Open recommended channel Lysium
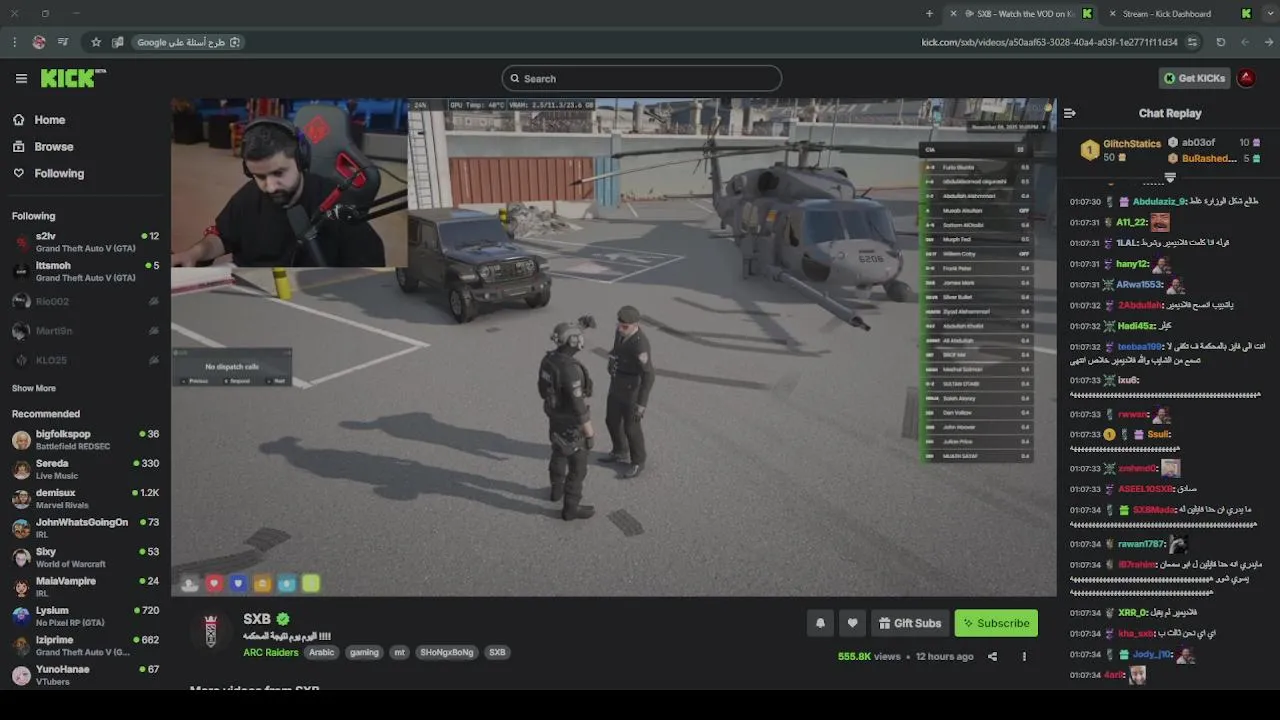1280x720 pixels. pyautogui.click(x=85, y=616)
